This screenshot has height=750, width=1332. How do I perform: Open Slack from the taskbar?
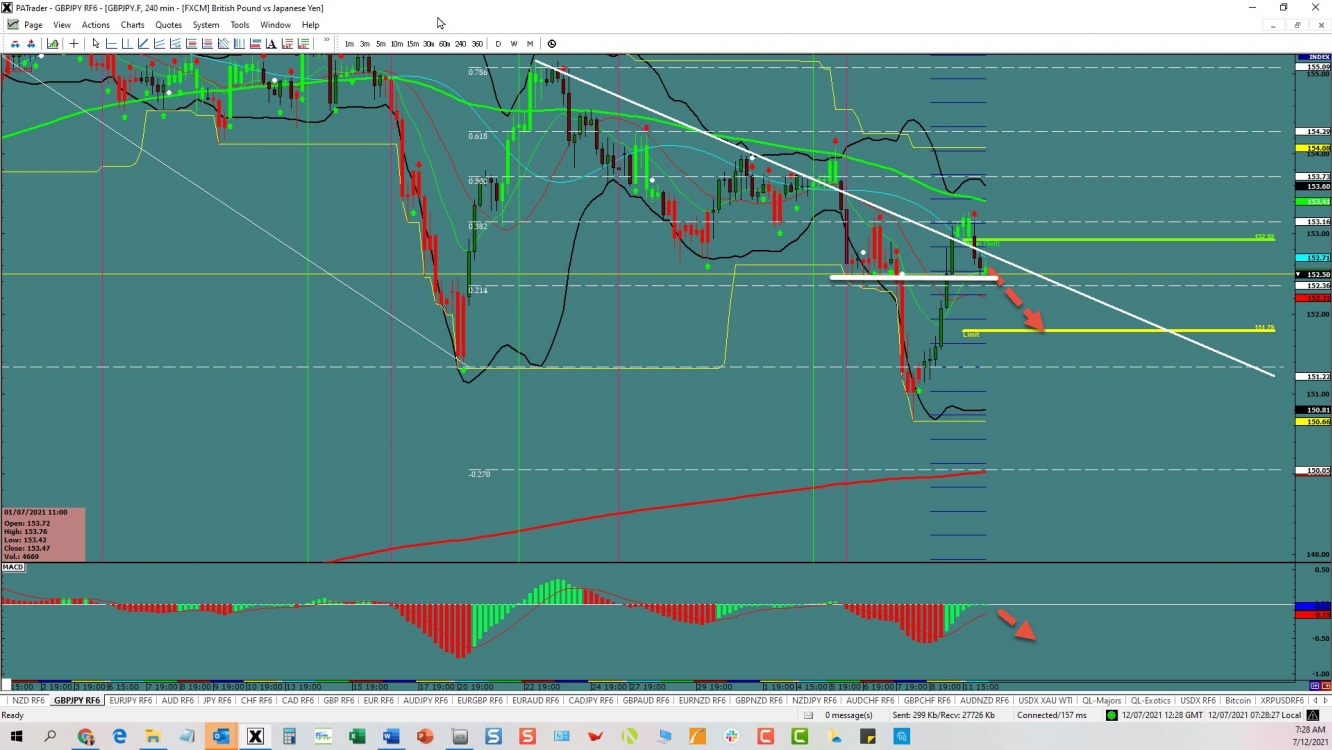pos(731,737)
